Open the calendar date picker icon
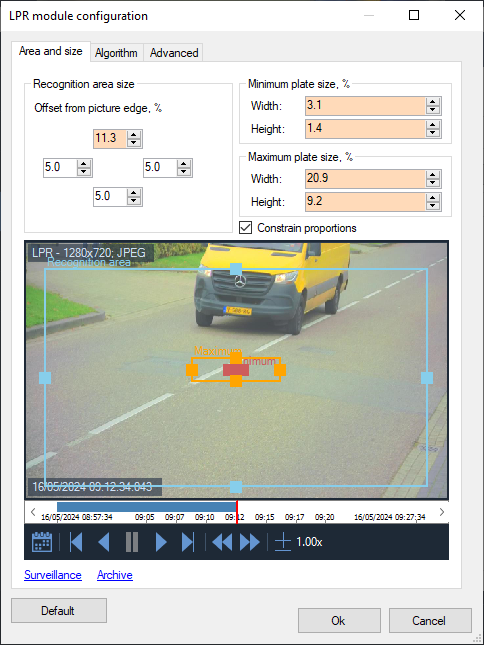484x645 pixels. point(42,542)
